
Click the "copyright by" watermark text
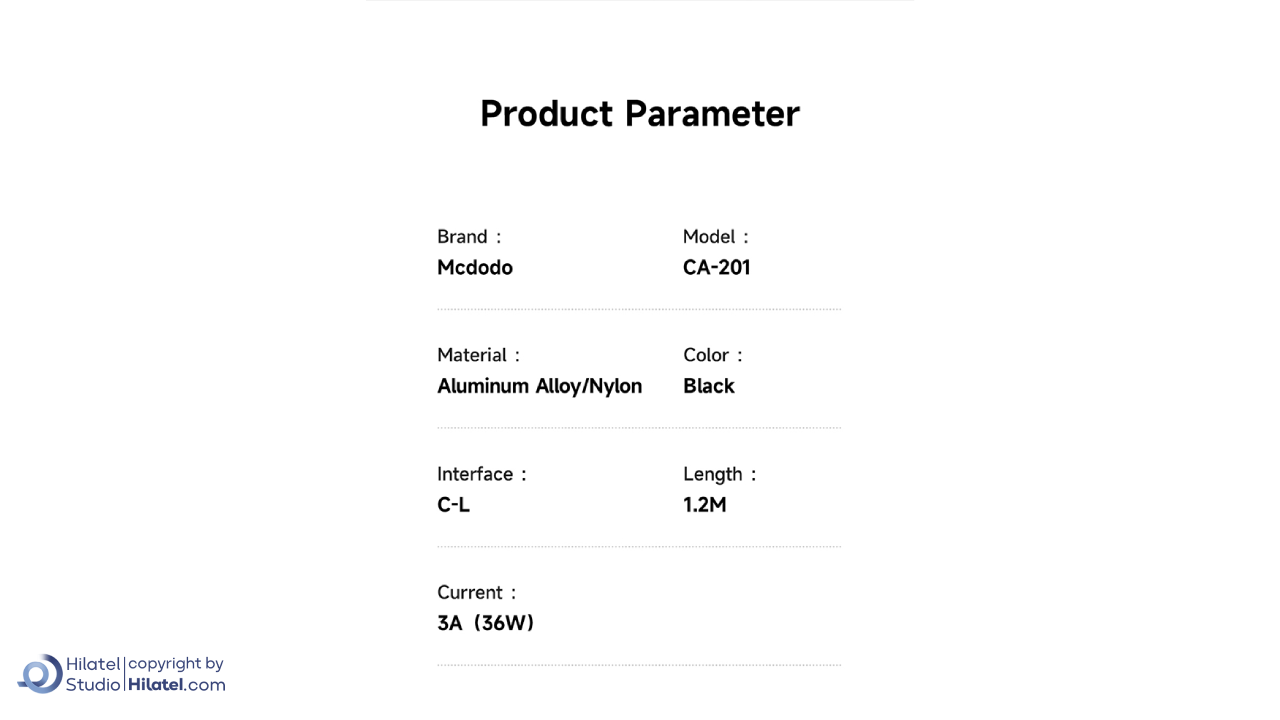pos(176,664)
